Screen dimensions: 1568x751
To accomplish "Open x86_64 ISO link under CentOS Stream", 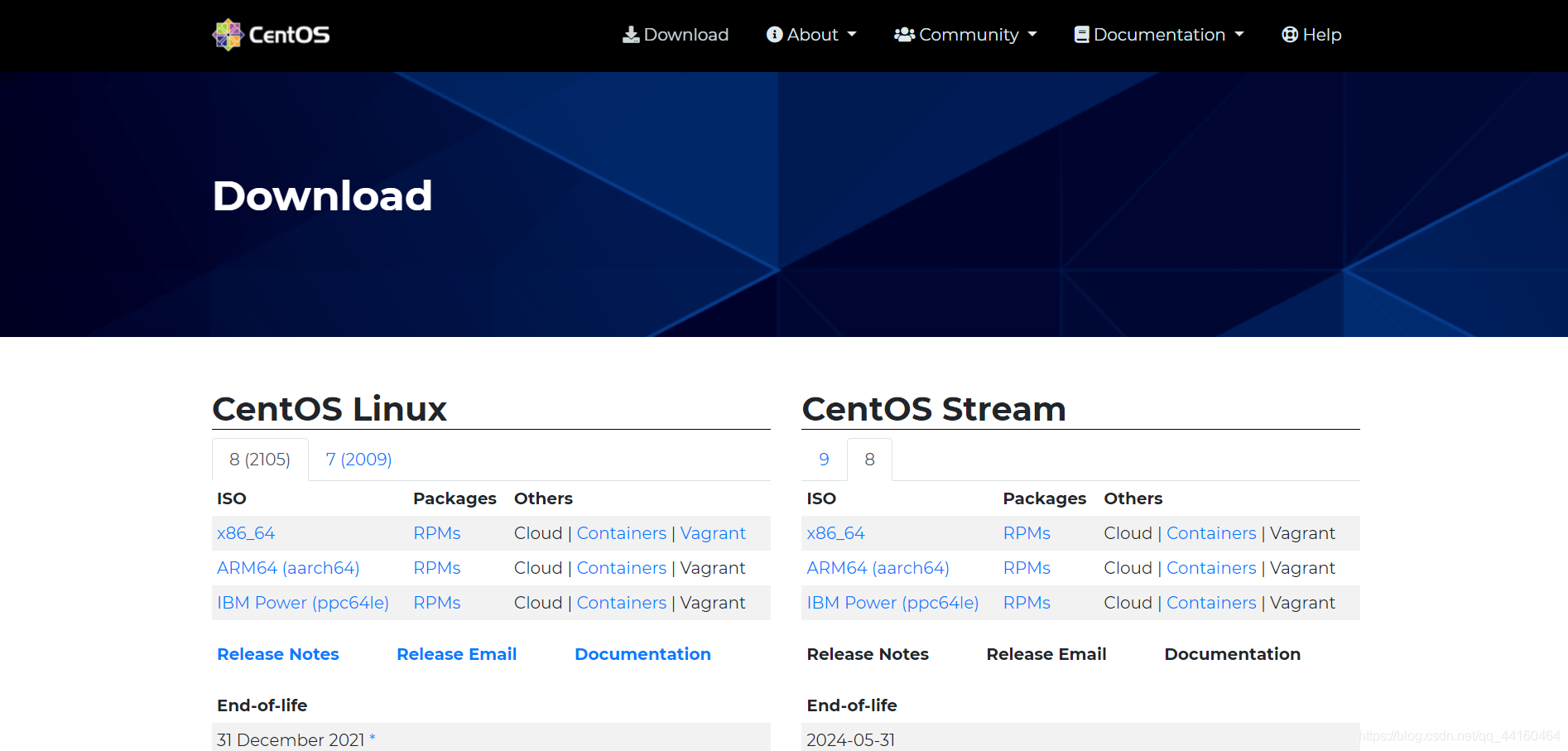I will pyautogui.click(x=835, y=533).
